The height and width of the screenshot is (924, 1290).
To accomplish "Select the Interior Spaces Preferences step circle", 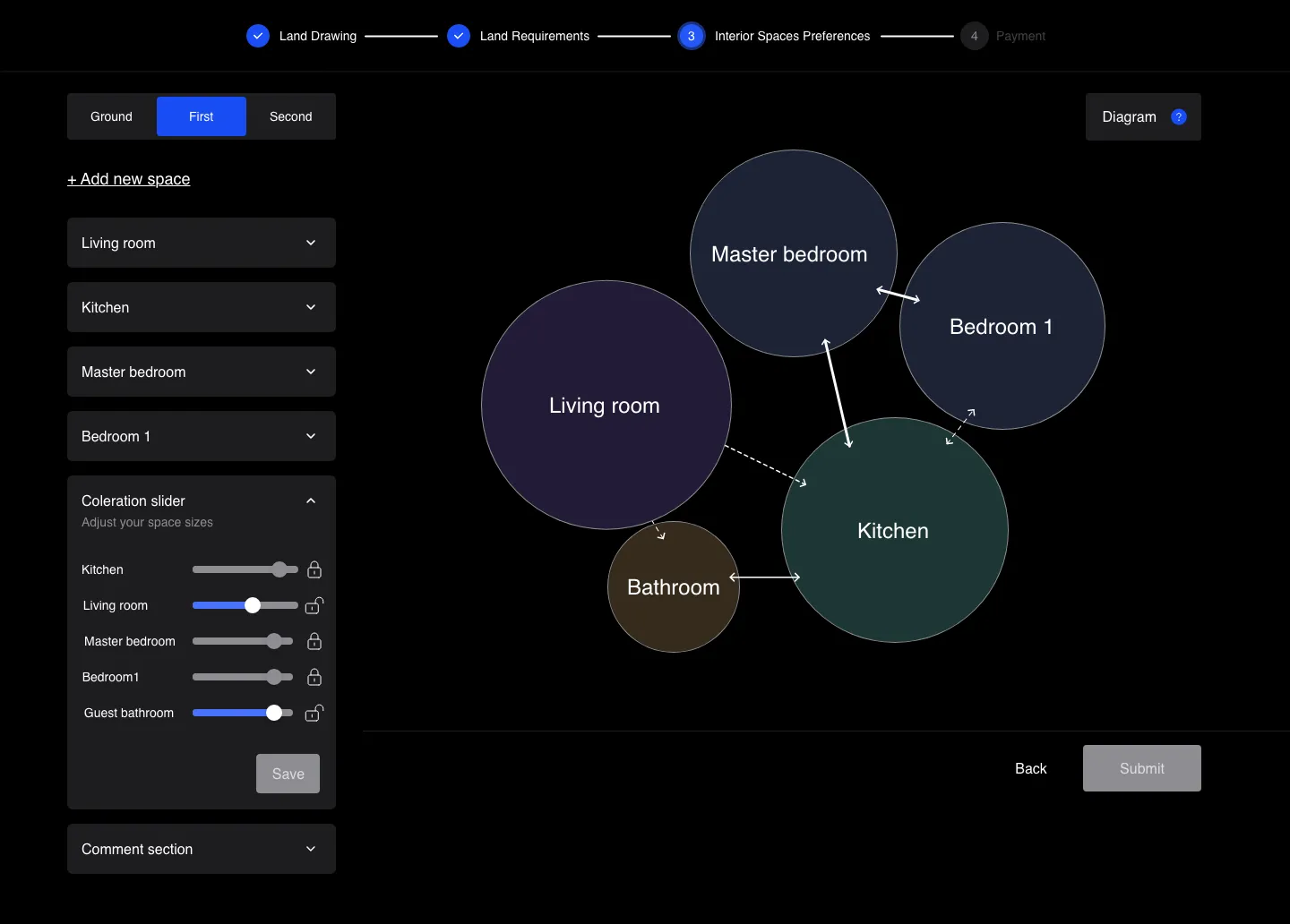I will coord(692,36).
